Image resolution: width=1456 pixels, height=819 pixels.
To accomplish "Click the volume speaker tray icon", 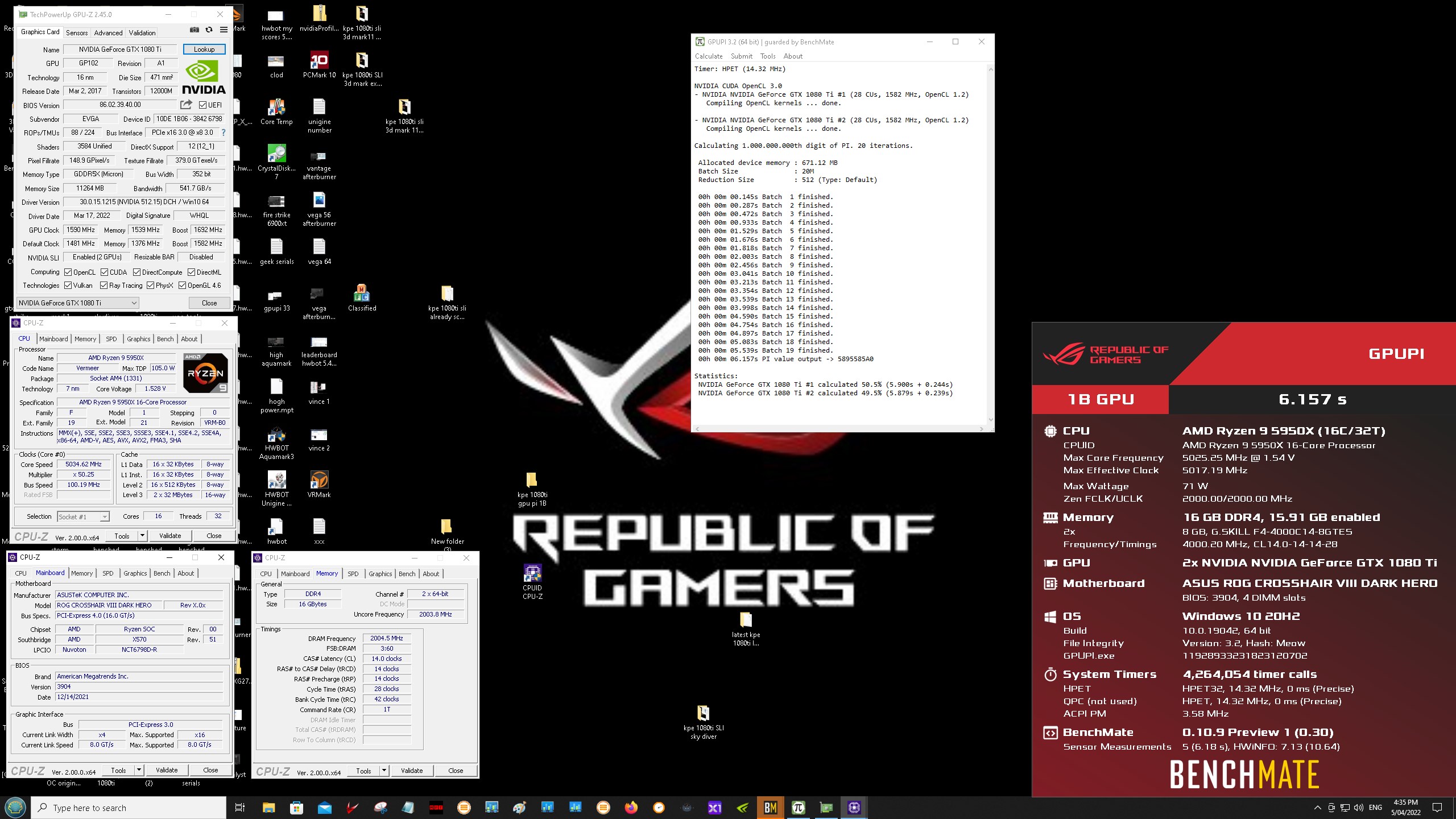I will (x=1359, y=808).
